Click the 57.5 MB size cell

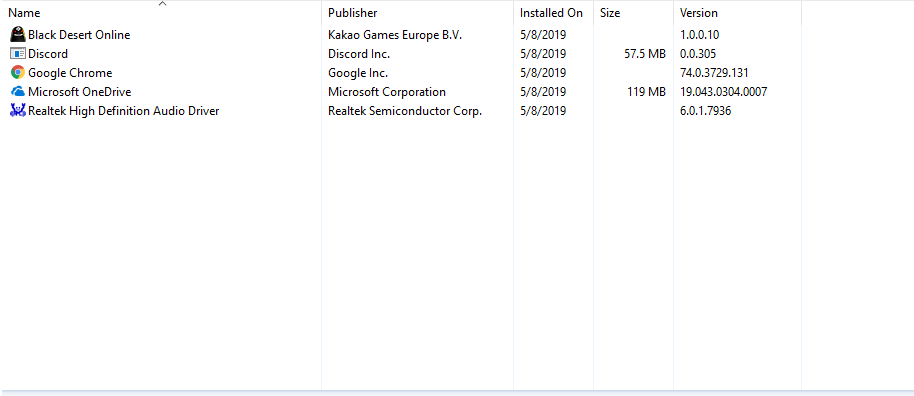click(x=645, y=54)
